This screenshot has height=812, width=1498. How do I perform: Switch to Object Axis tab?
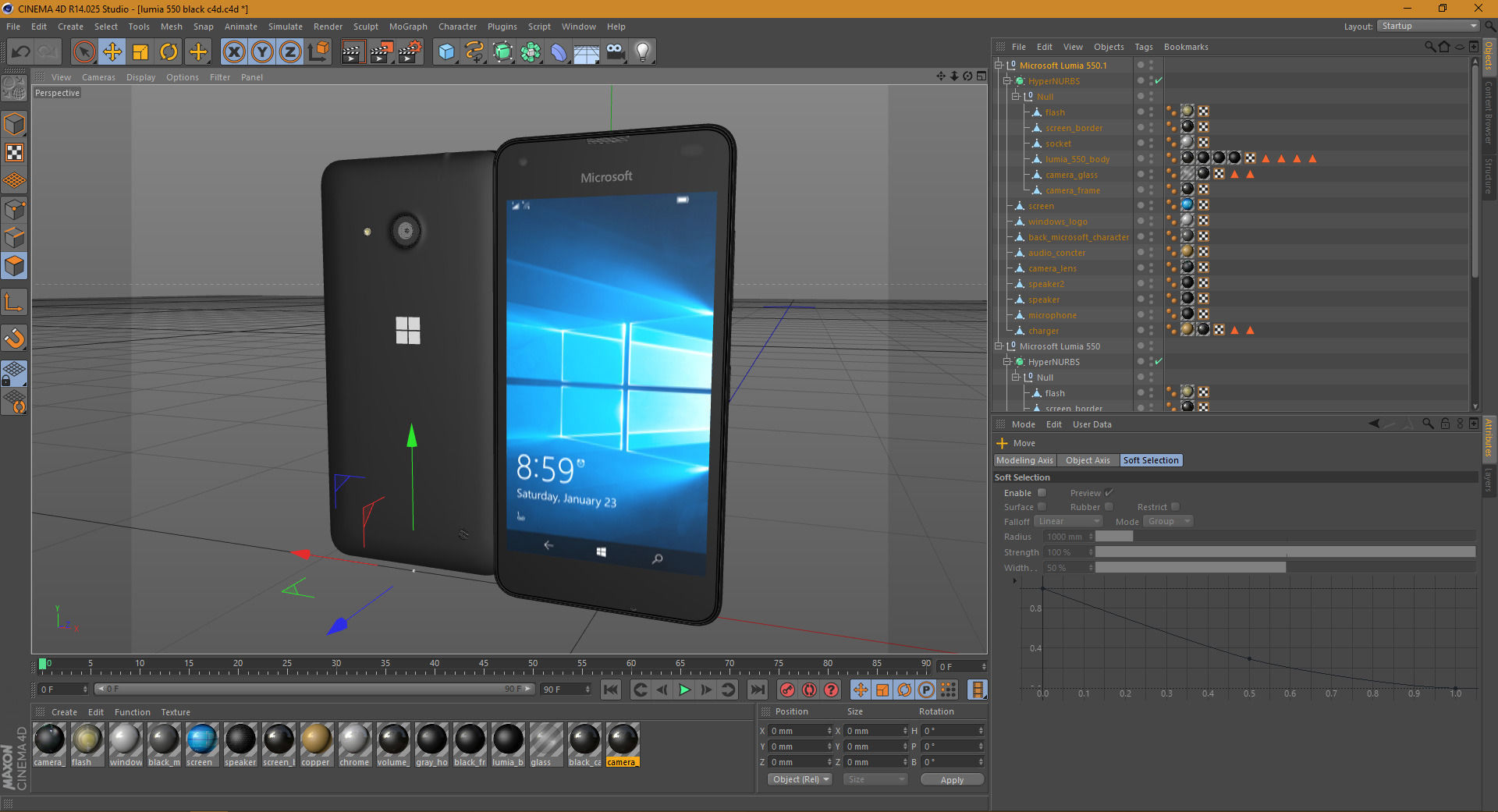click(x=1088, y=460)
